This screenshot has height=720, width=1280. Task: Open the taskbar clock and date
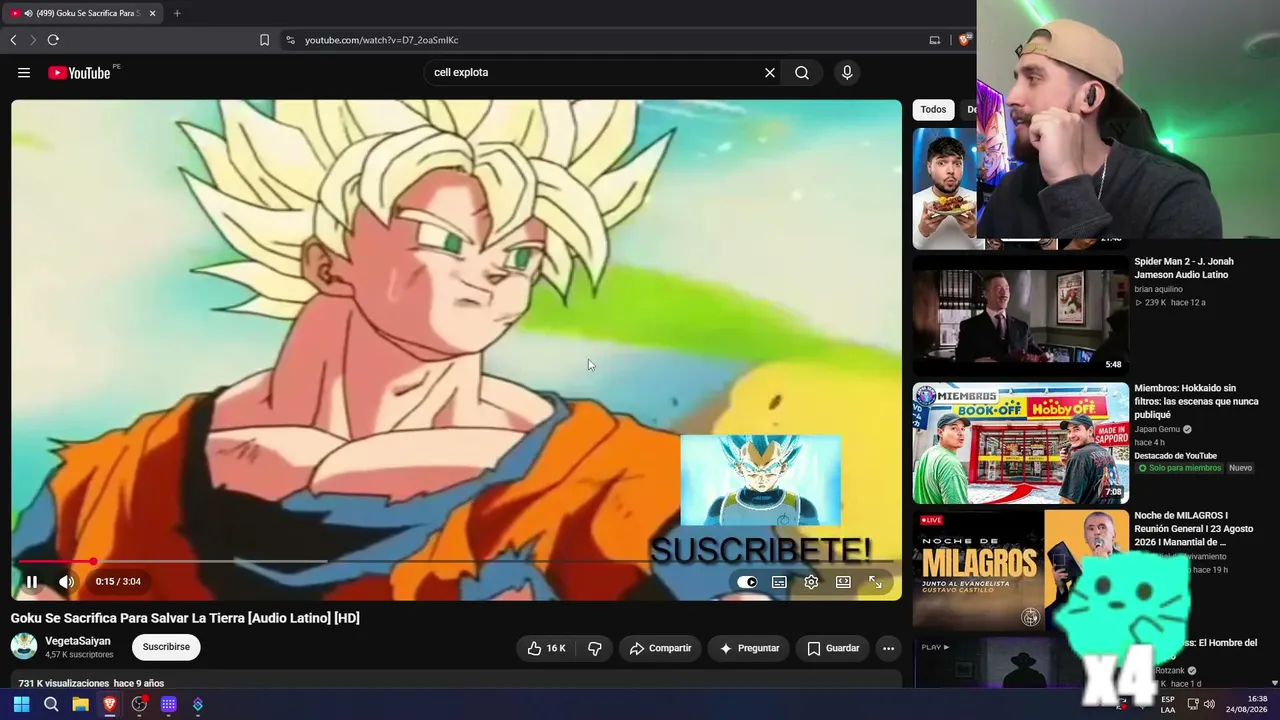(1246, 704)
